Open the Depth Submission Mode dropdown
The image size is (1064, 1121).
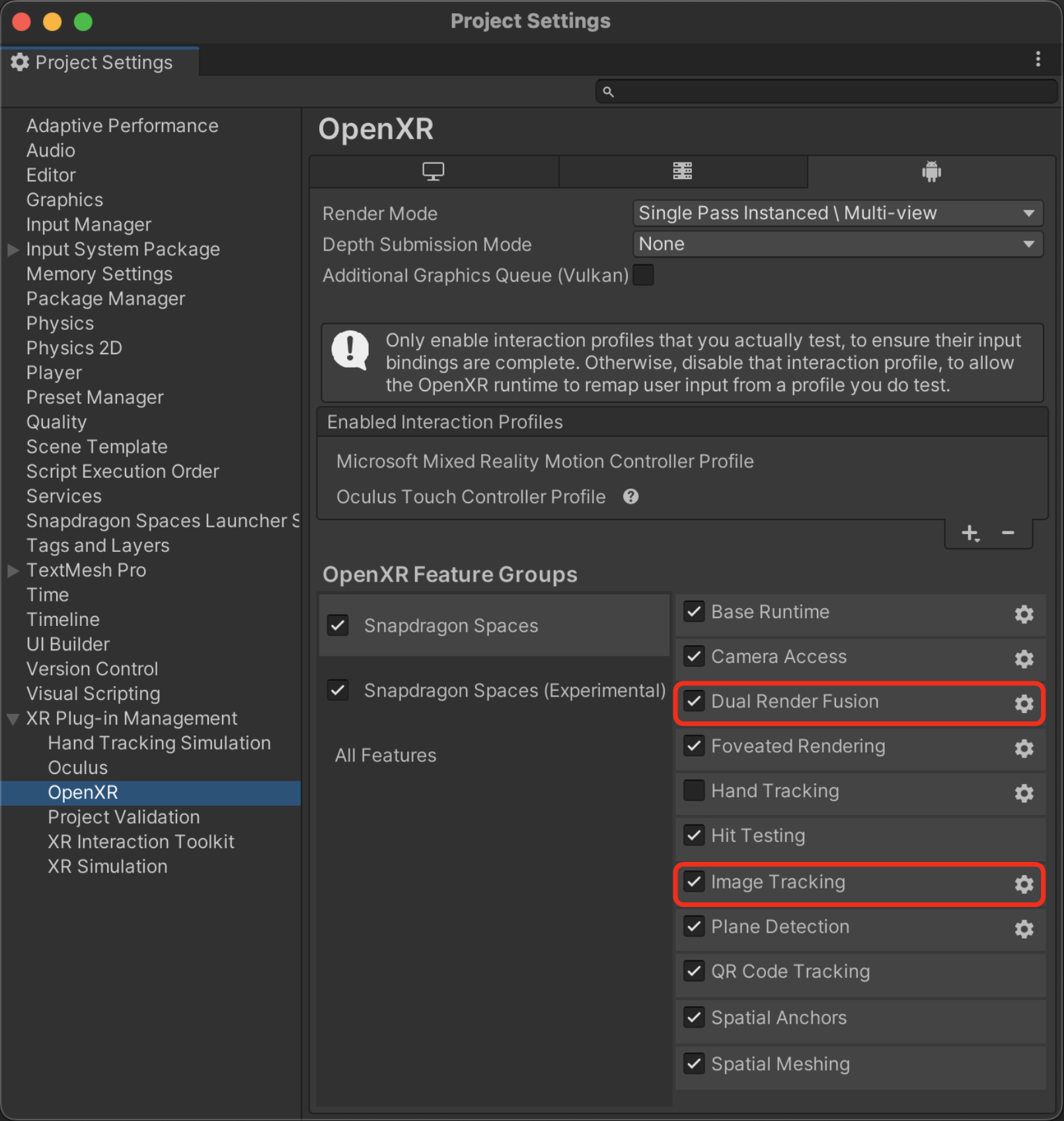837,244
